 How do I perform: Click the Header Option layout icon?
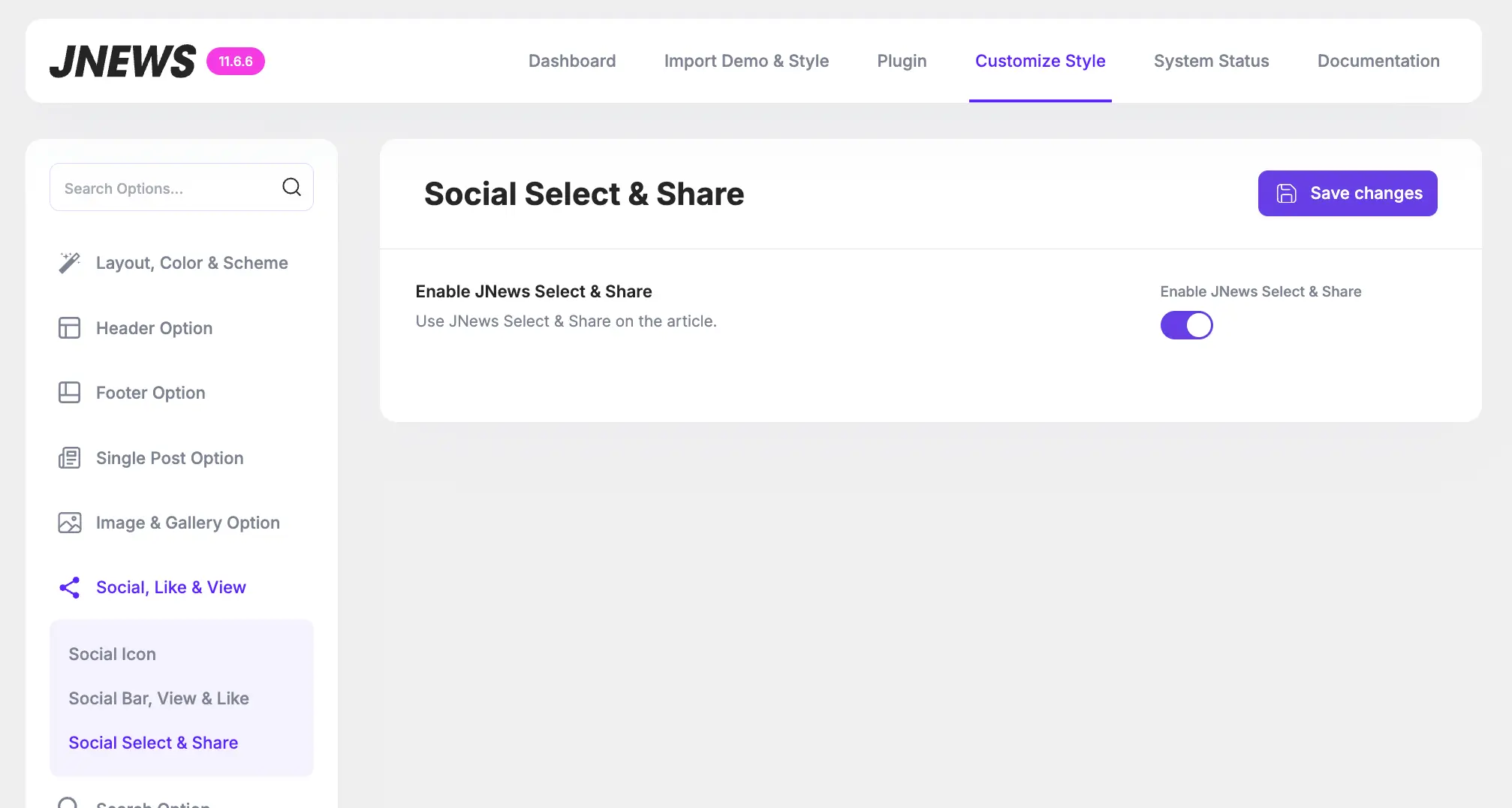pos(69,328)
